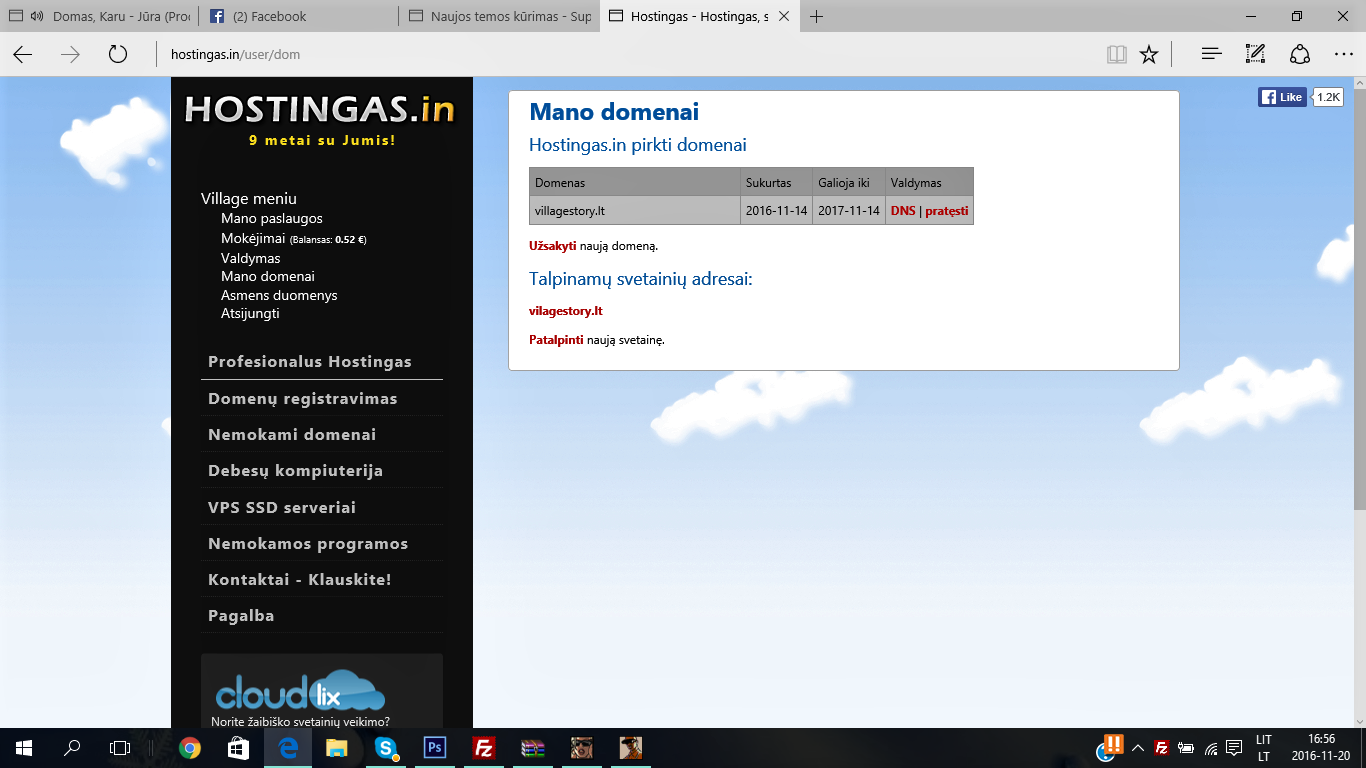Open the vilagestory.lt hosted site link

566,311
